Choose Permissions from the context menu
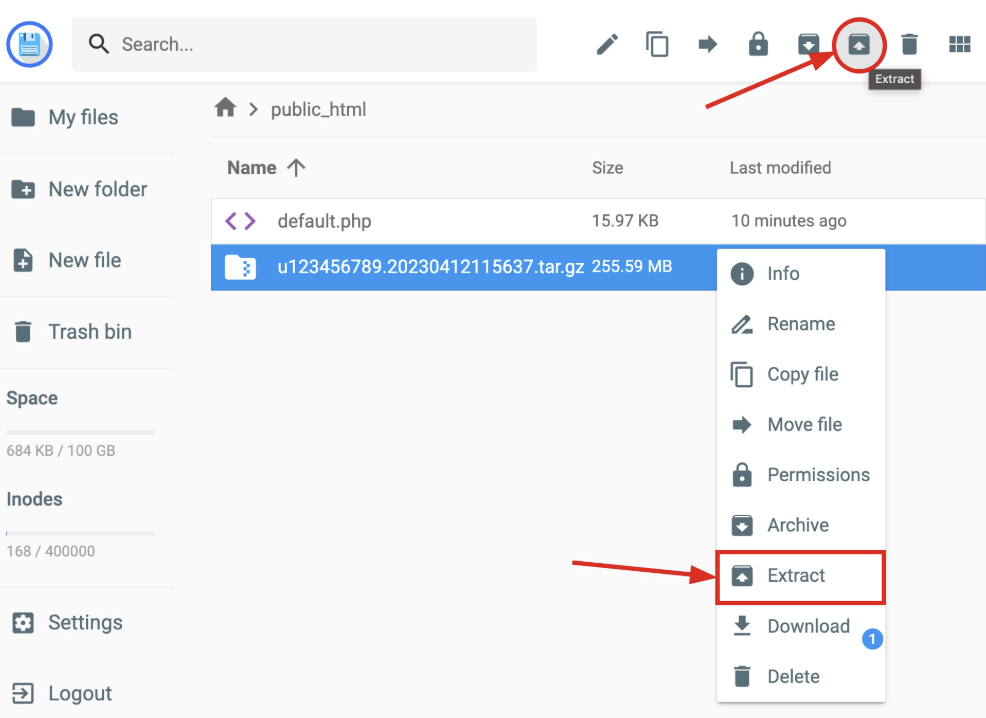Image resolution: width=986 pixels, height=718 pixels. [800, 475]
